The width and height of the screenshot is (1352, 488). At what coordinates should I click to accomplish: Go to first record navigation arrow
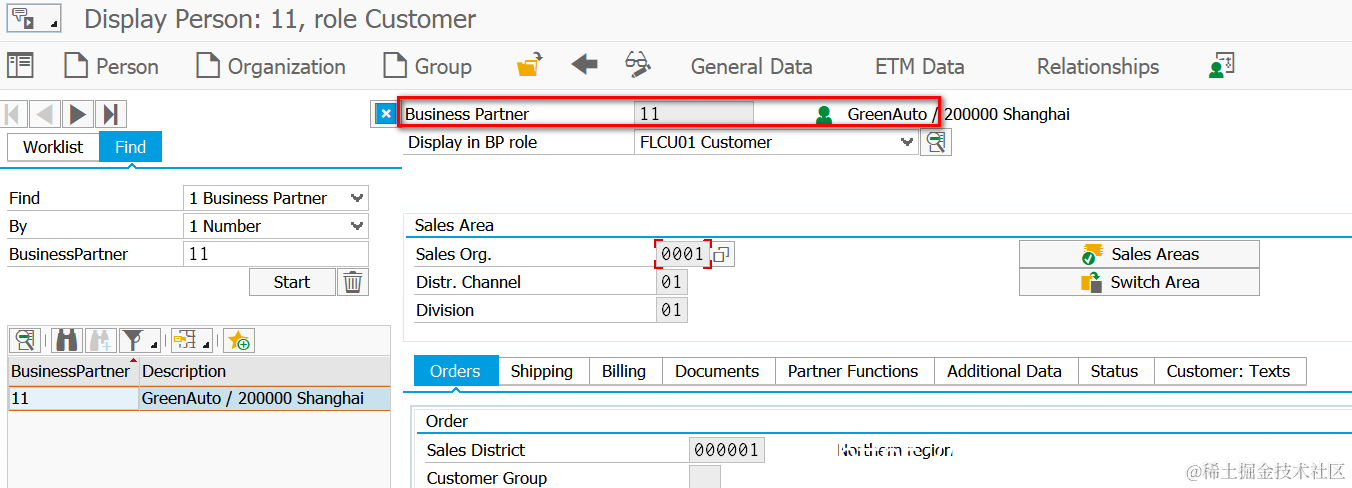tap(15, 114)
